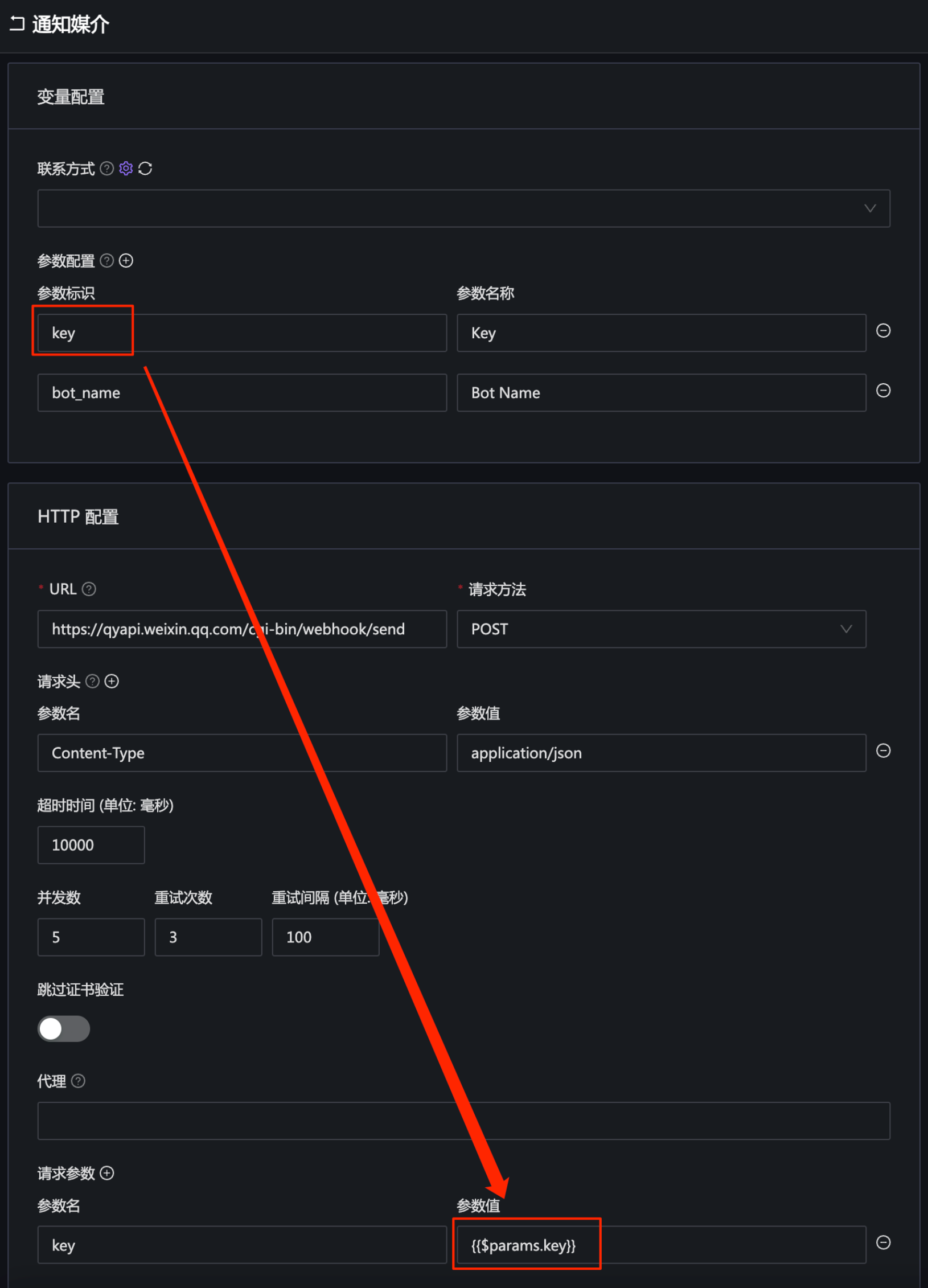The width and height of the screenshot is (928, 1288).
Task: Delete the key request parameter row
Action: click(883, 1242)
